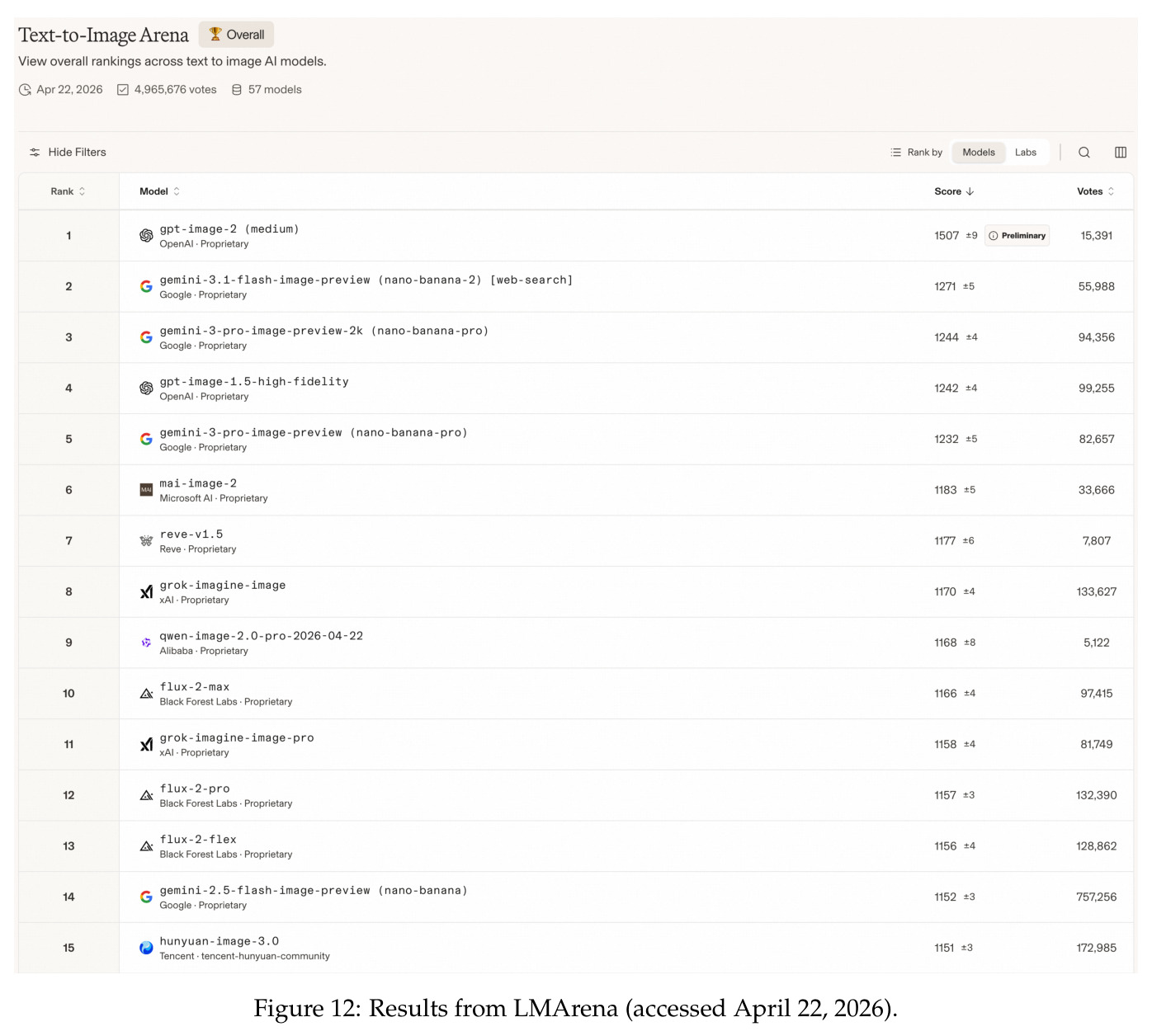1152x1036 pixels.
Task: Switch ranking to Labs
Action: click(x=1026, y=153)
